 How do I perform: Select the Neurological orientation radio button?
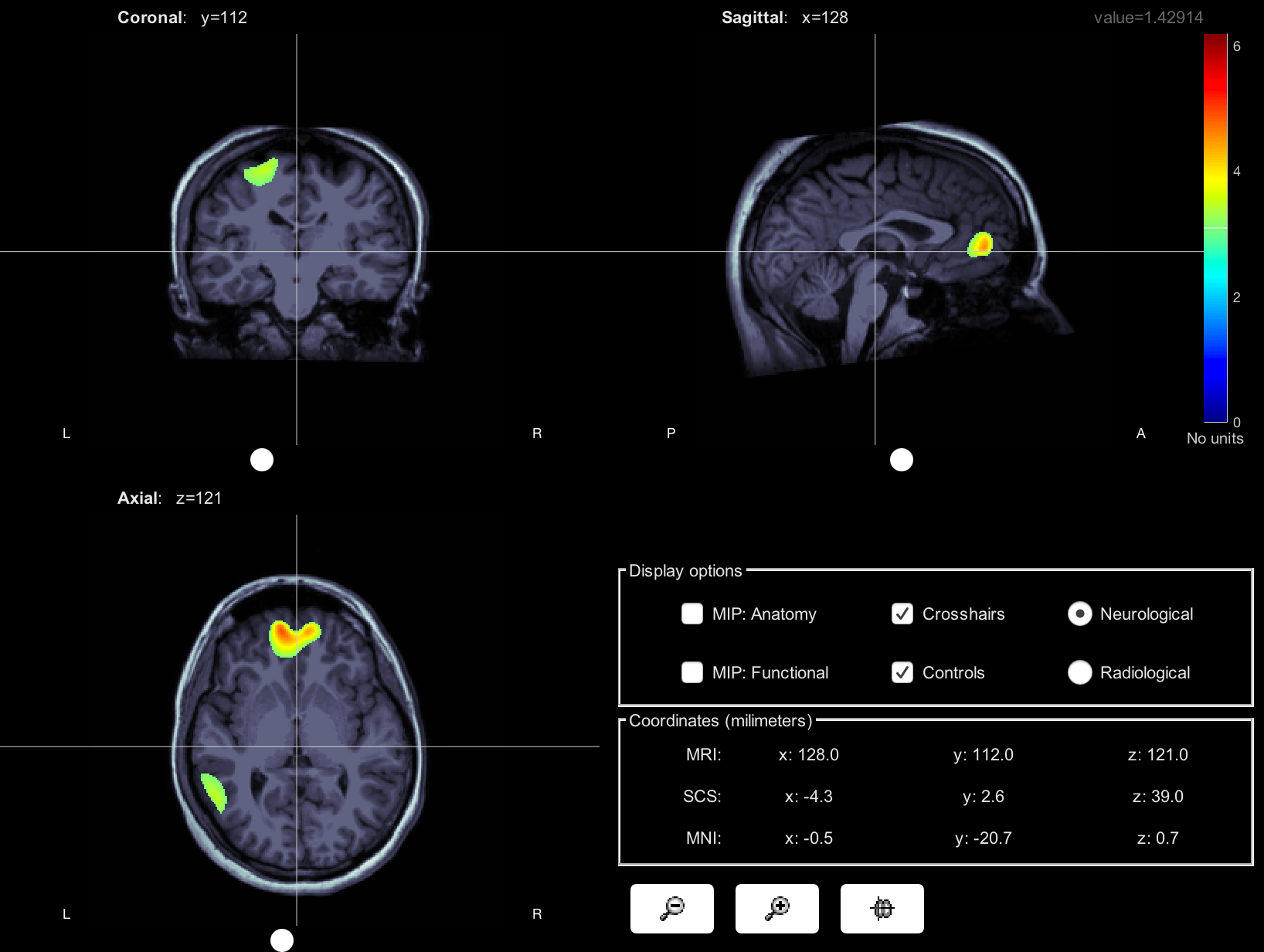pyautogui.click(x=1079, y=614)
